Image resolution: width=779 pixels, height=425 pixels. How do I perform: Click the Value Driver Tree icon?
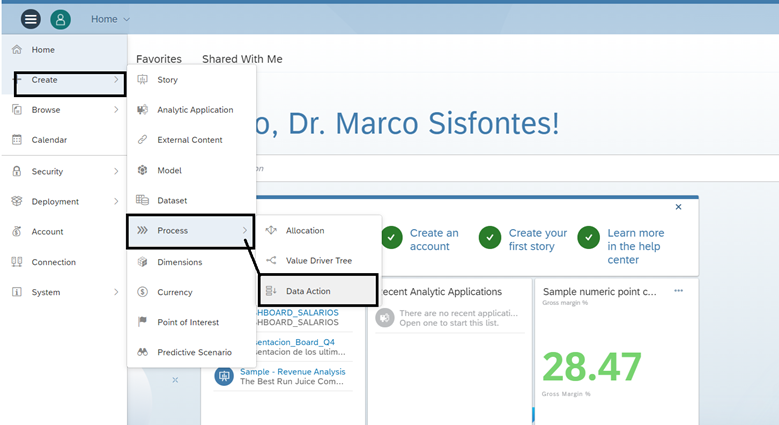(271, 260)
